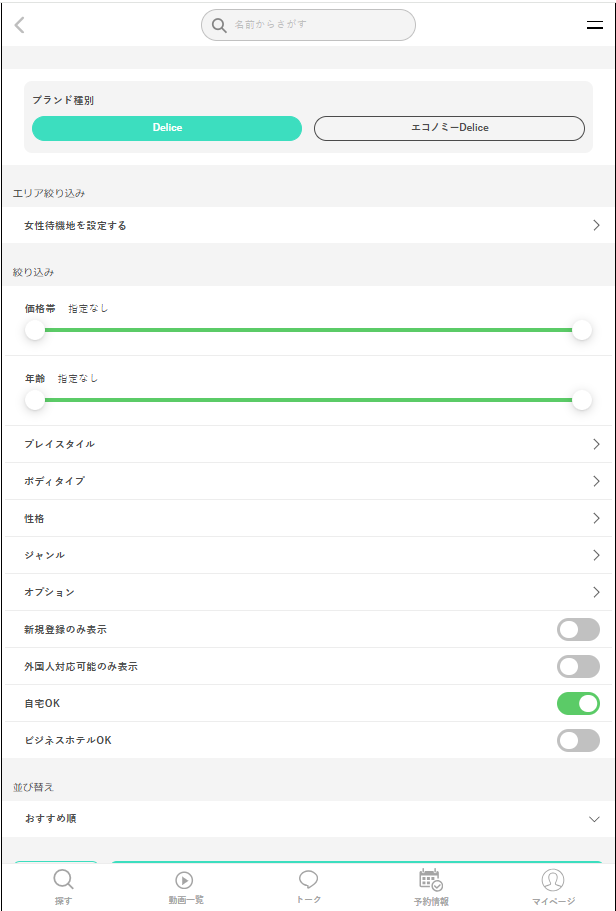Image resolution: width=616 pixels, height=911 pixels.
Task: Select the Delice brand tab
Action: [x=167, y=128]
